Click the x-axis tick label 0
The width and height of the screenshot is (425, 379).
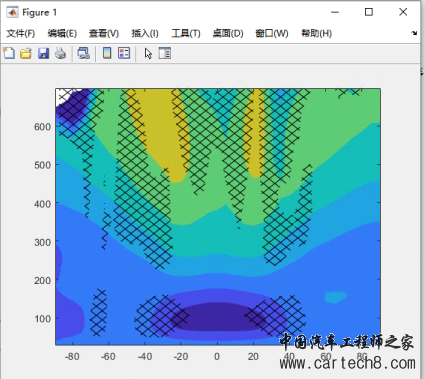point(217,357)
